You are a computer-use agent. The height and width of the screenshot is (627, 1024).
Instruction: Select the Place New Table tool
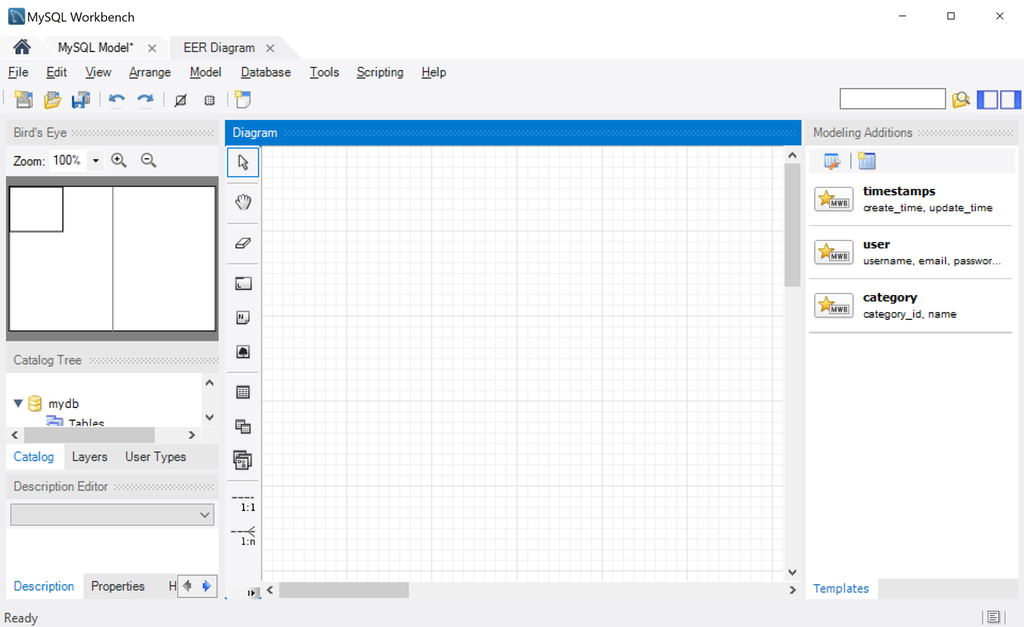pos(243,390)
